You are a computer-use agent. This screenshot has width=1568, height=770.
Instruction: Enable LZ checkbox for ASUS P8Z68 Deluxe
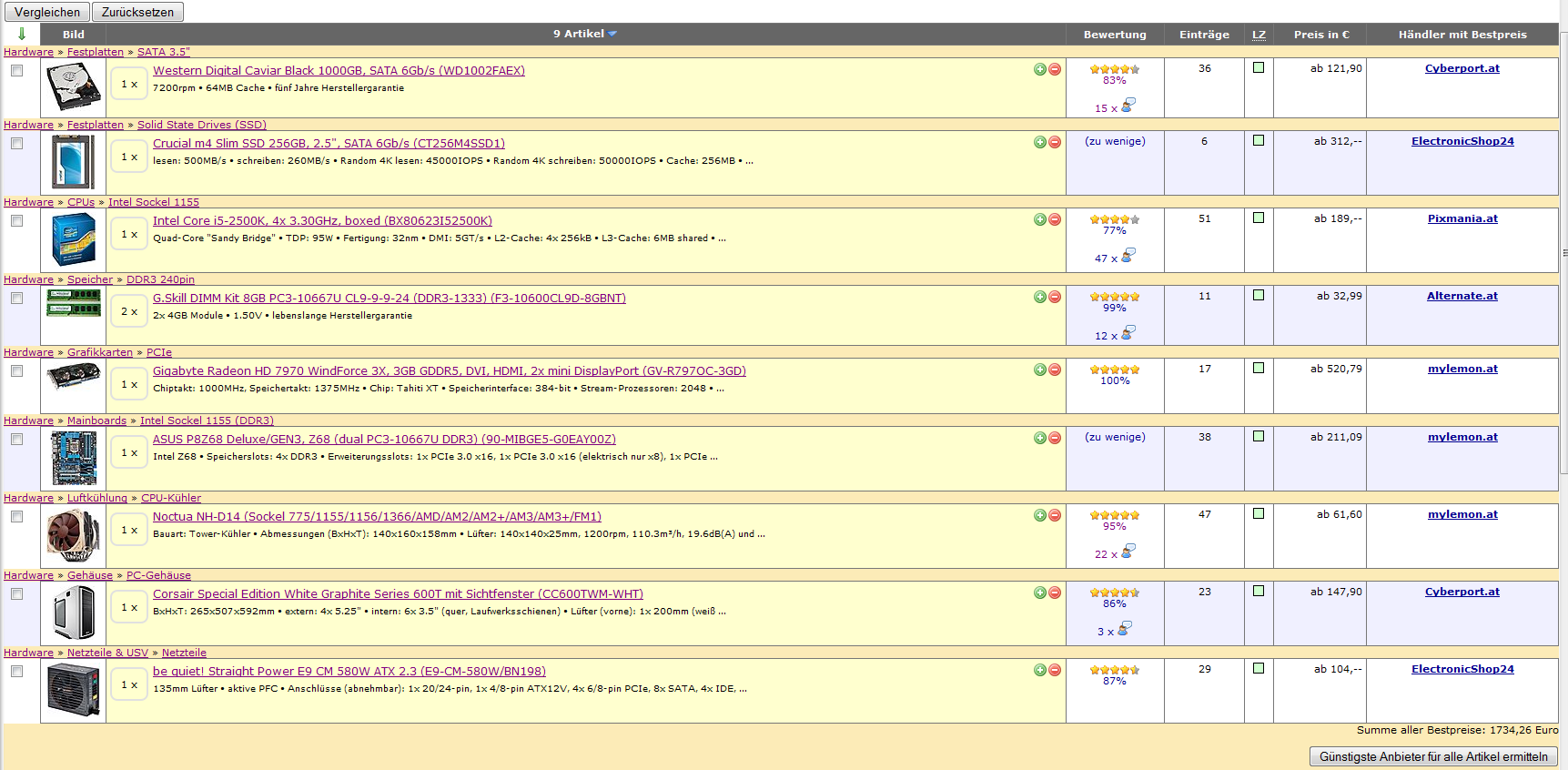tap(1259, 437)
